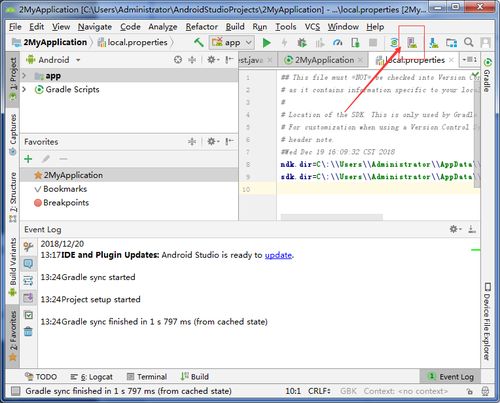This screenshot has height=403, width=500.
Task: Open the SDK Manager download icon
Action: (434, 43)
